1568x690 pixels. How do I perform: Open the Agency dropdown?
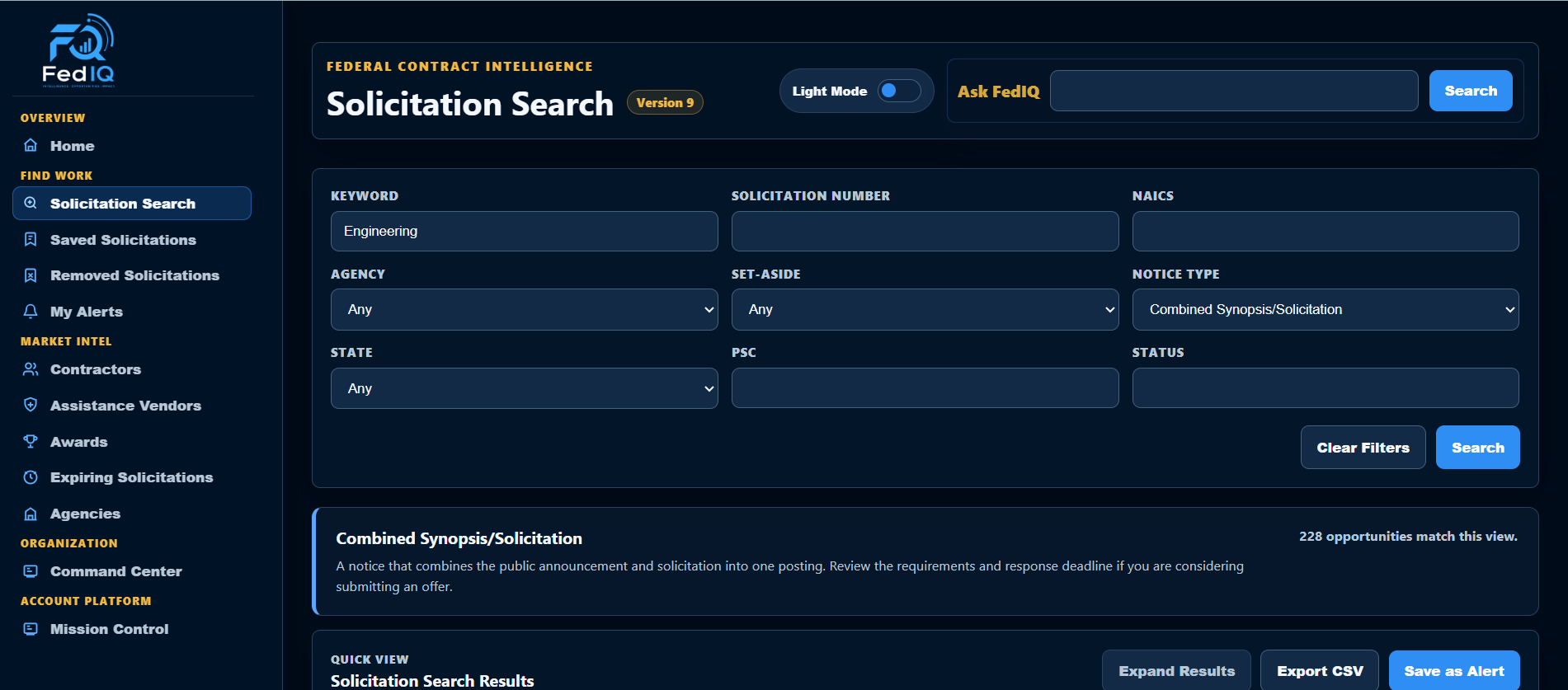525,310
